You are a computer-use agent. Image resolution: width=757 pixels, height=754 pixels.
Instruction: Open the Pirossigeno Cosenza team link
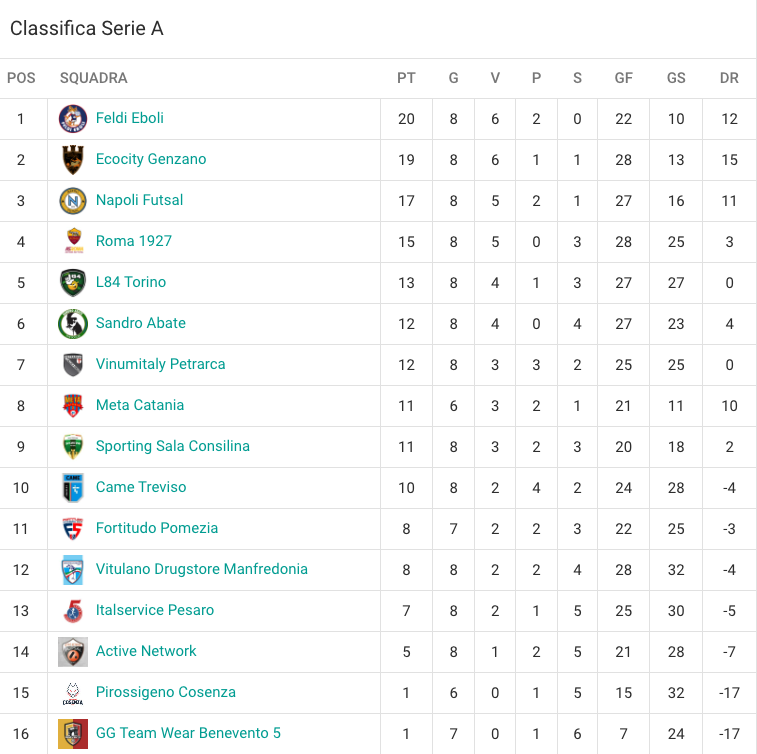coord(166,692)
